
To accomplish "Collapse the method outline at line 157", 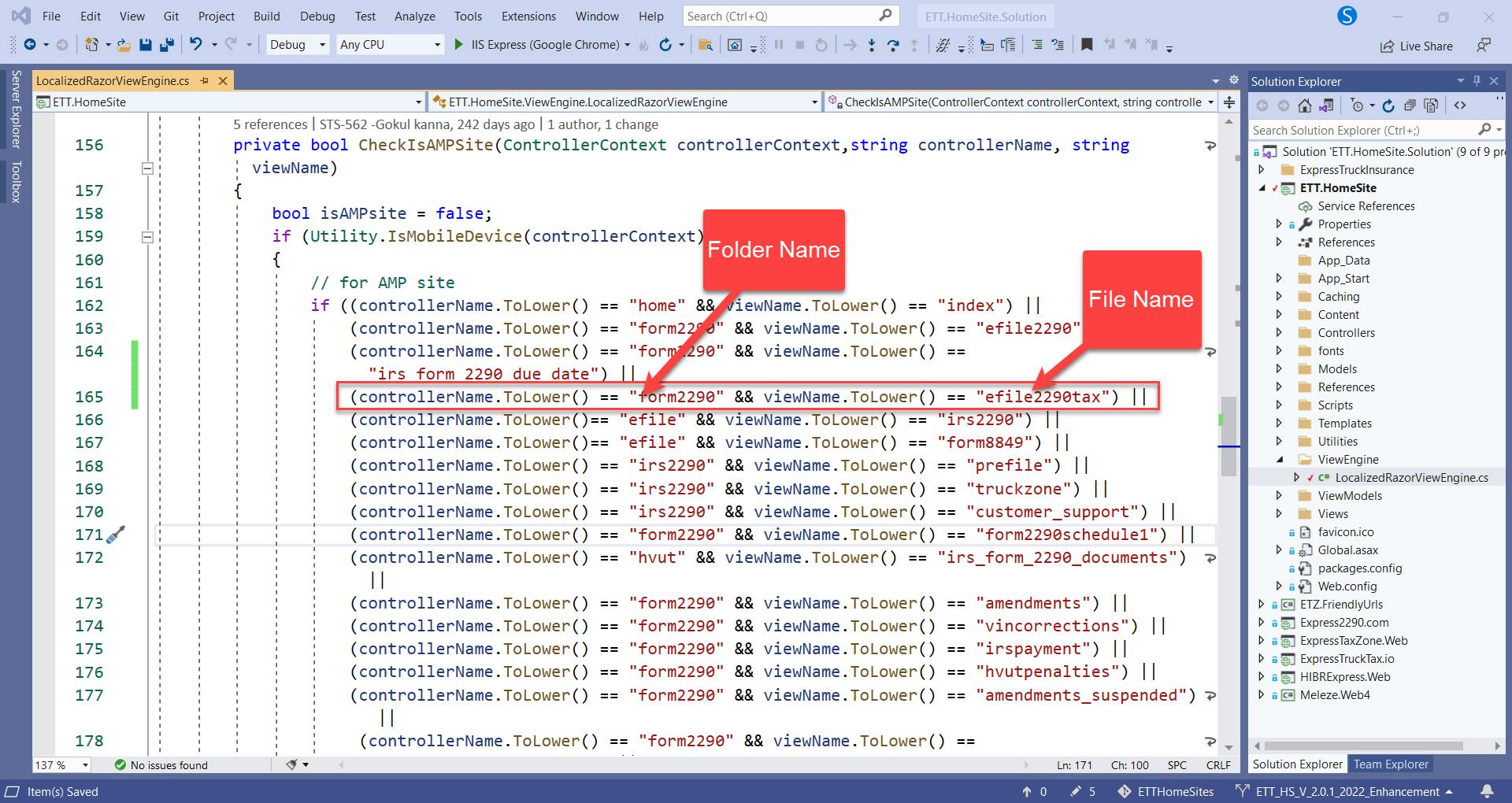I will click(x=146, y=168).
